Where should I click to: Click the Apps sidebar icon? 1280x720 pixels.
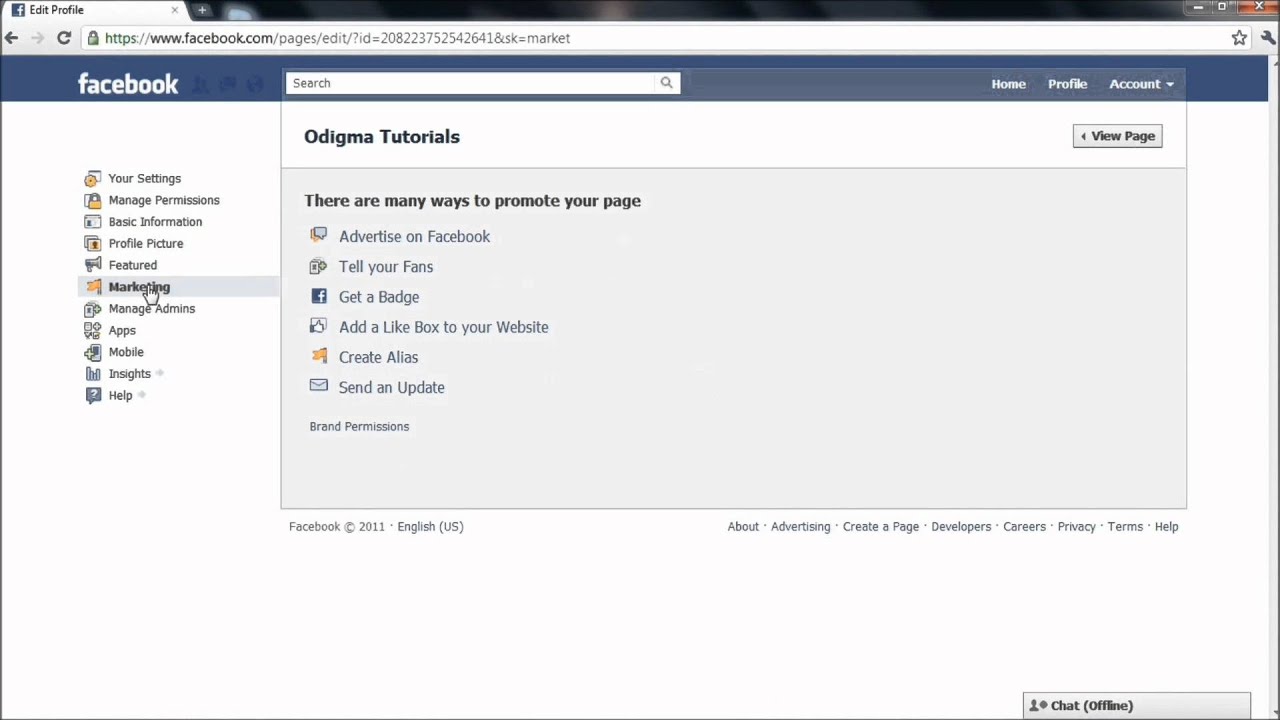pyautogui.click(x=92, y=330)
